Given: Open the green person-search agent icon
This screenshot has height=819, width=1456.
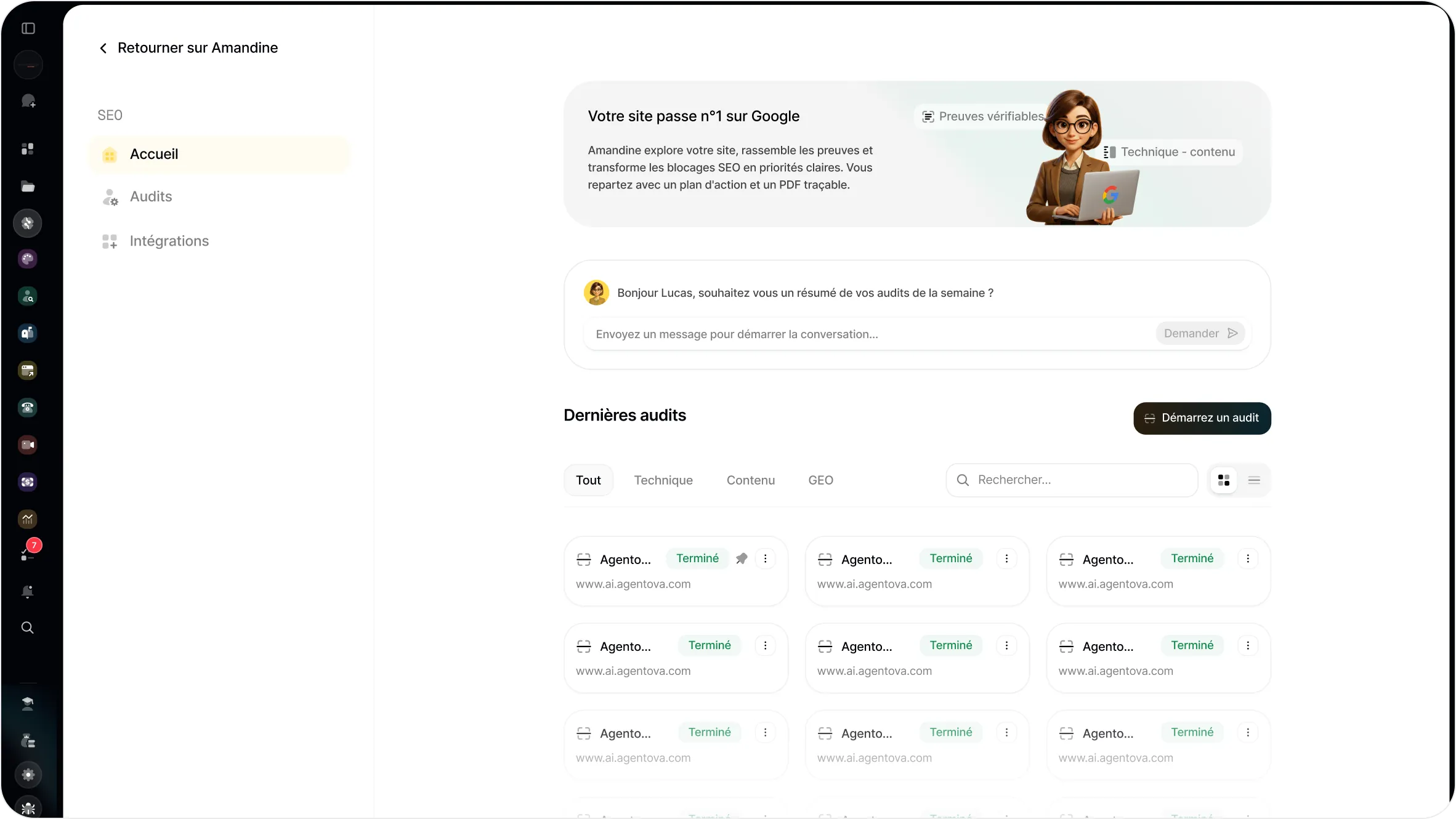Looking at the screenshot, I should tap(28, 296).
